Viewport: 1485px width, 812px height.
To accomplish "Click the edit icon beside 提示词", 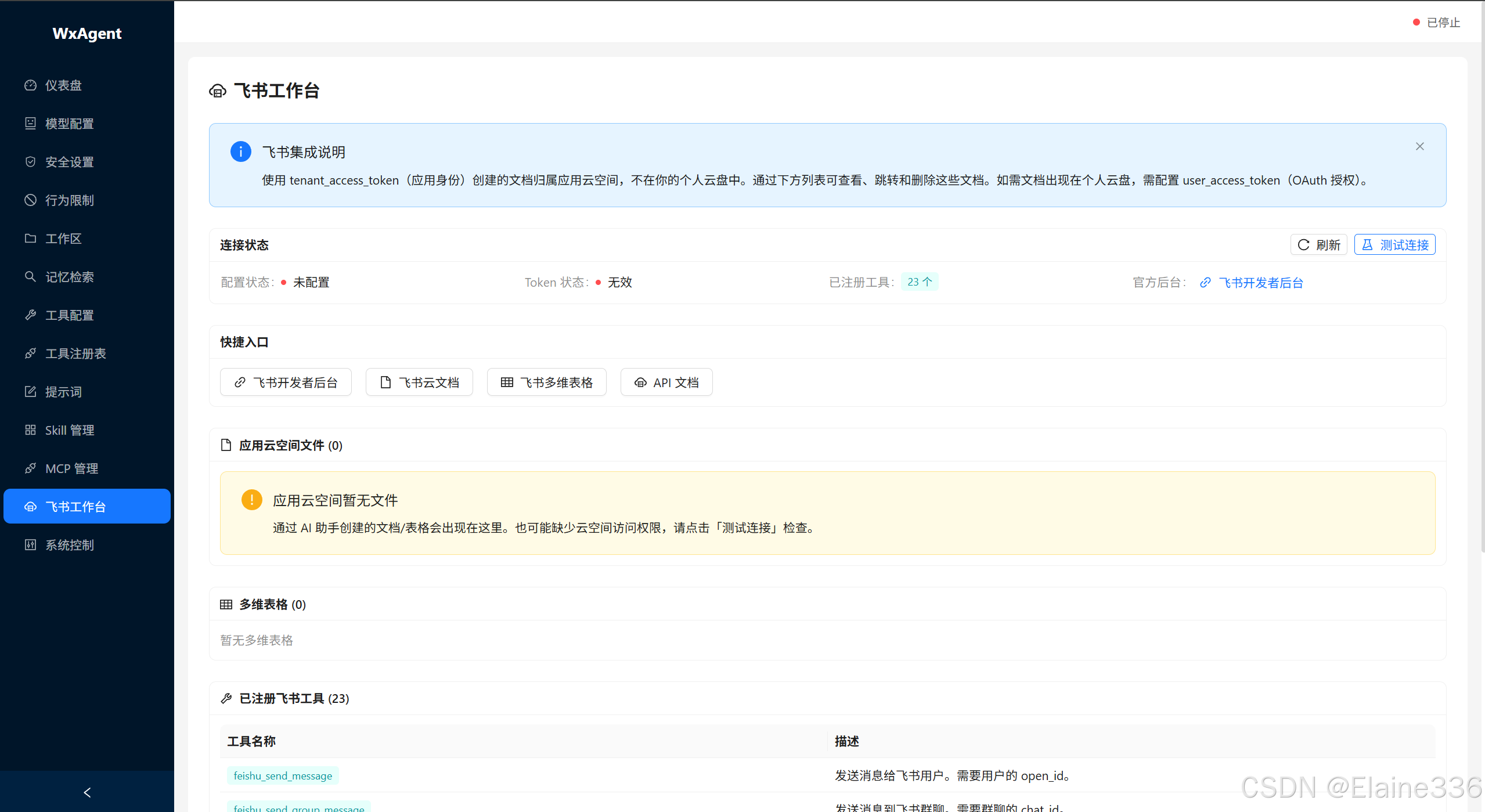I will [31, 392].
